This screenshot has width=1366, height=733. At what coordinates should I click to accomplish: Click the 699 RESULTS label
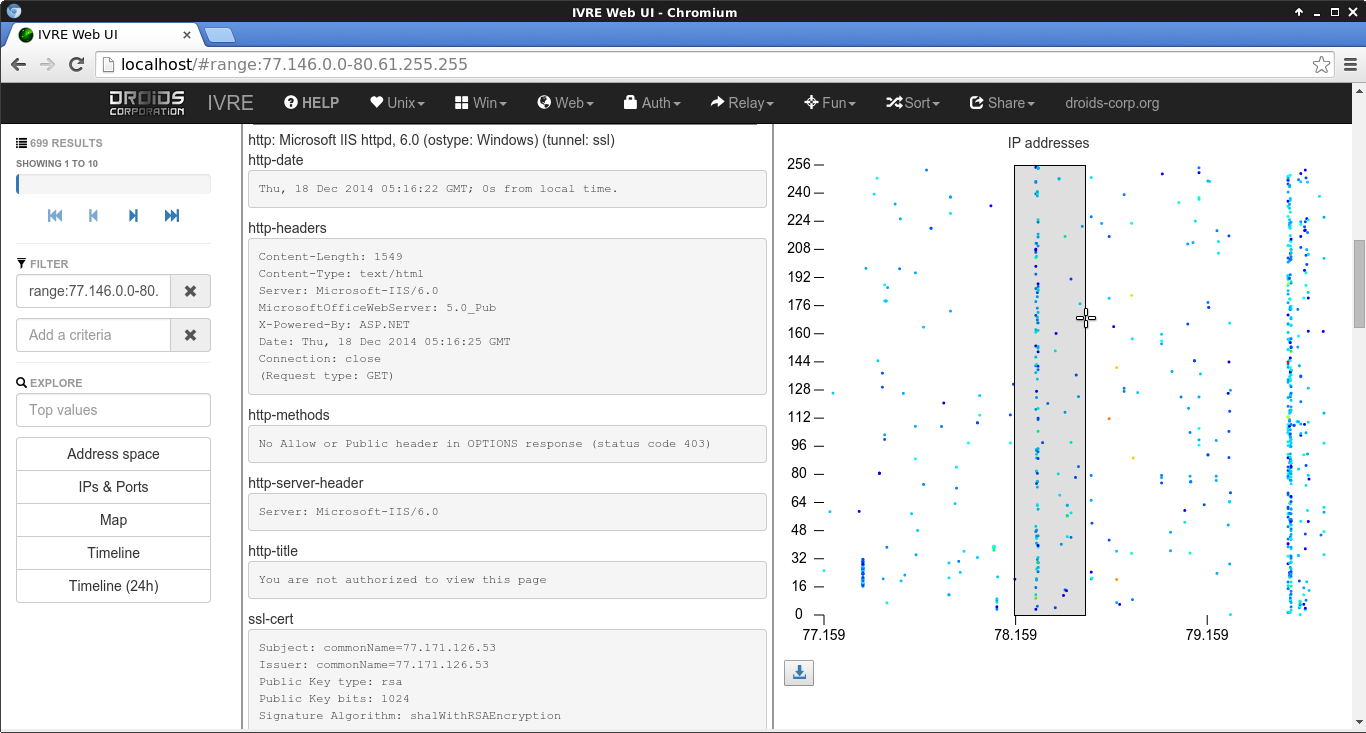pos(66,144)
